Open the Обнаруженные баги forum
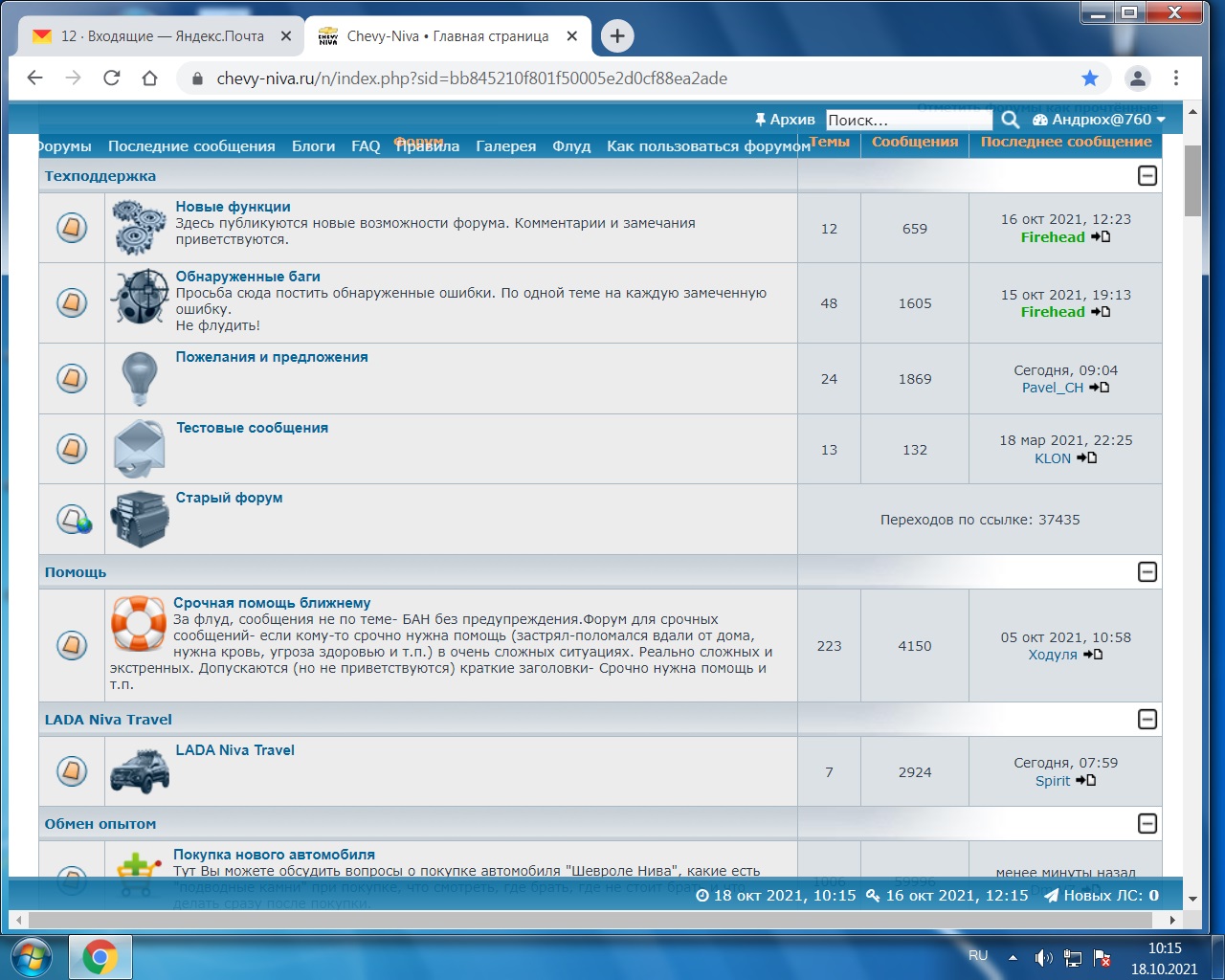 [248, 277]
